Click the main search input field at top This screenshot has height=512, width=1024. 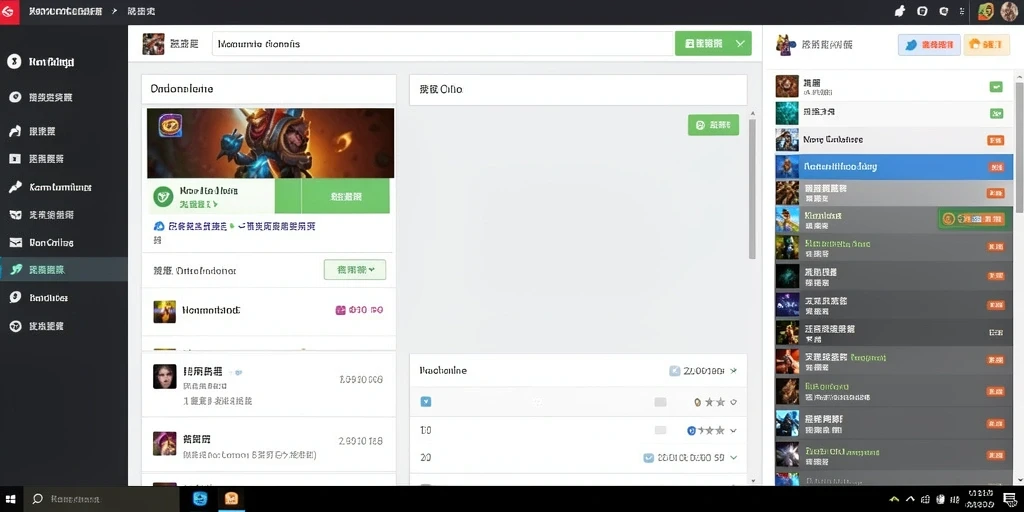pos(443,44)
